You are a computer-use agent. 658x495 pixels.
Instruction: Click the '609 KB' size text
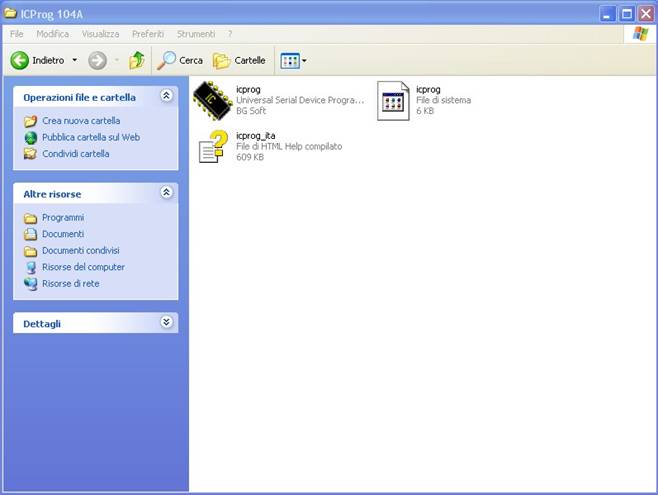tap(250, 157)
